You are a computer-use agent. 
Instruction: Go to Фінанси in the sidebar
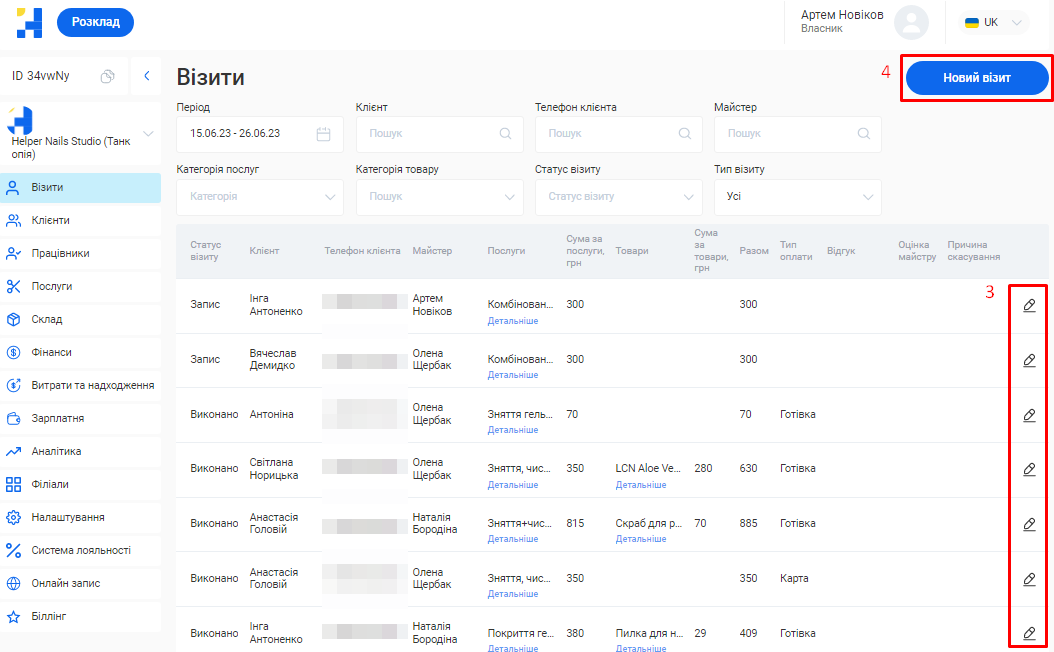pyautogui.click(x=51, y=352)
